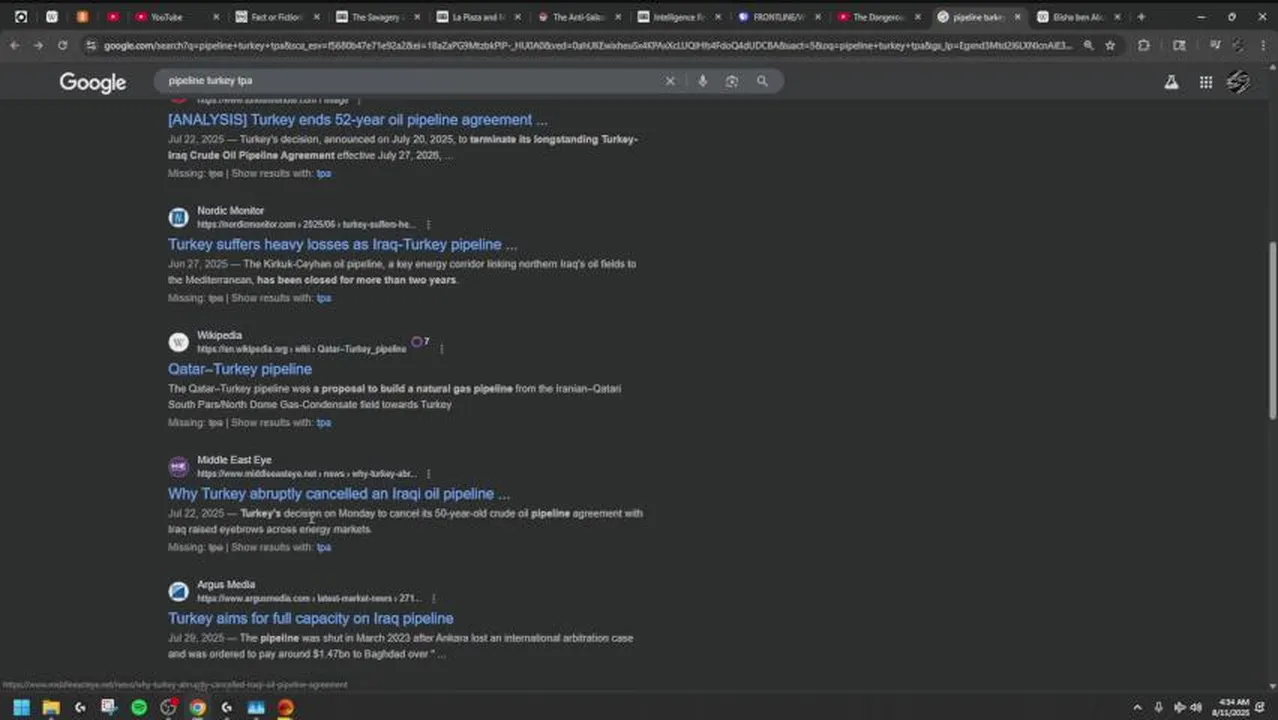
Task: Open 'Turkey aims for full capacity on Iraq pipeline' result
Action: (311, 618)
